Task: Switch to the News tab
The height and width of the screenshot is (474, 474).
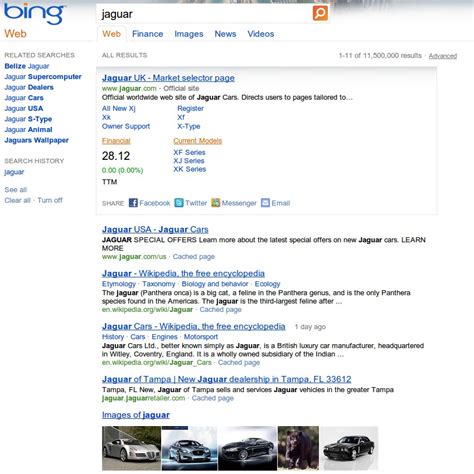Action: tap(225, 34)
